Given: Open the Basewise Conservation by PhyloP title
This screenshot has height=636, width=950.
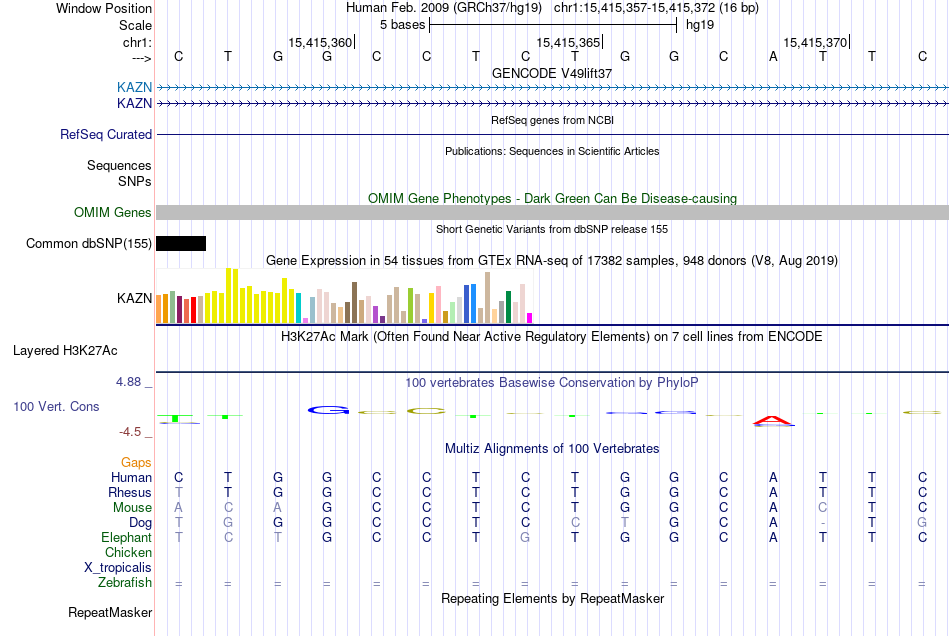Looking at the screenshot, I should click(x=552, y=383).
